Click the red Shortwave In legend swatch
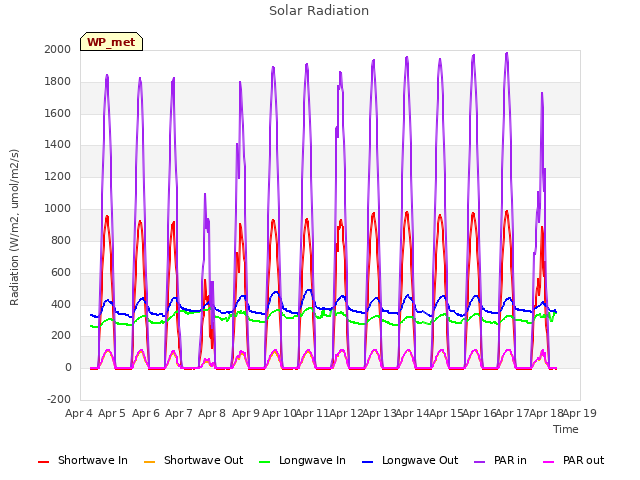The image size is (640, 480). (x=43, y=462)
